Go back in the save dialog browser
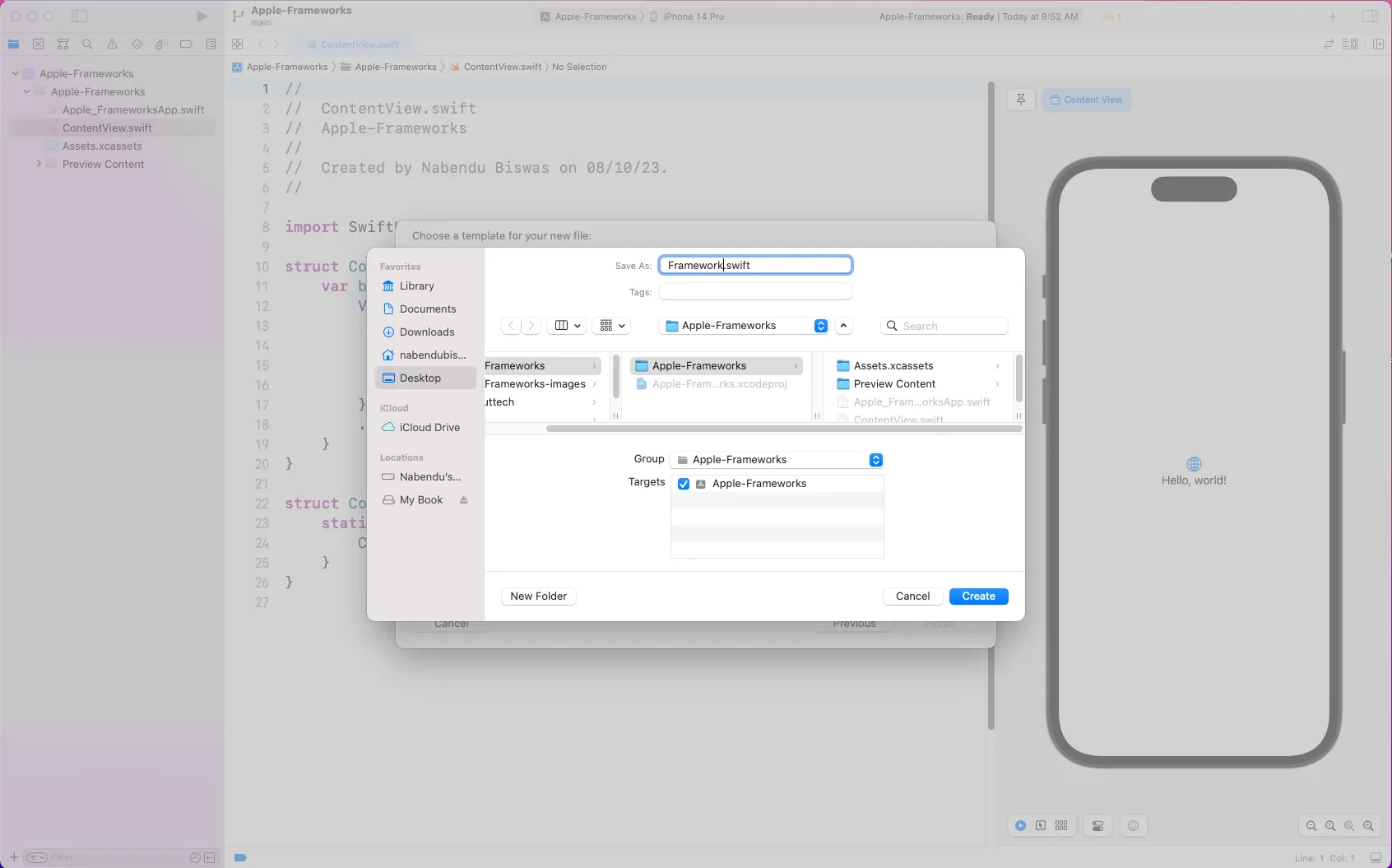Screen dimensions: 1392x868 [511, 326]
